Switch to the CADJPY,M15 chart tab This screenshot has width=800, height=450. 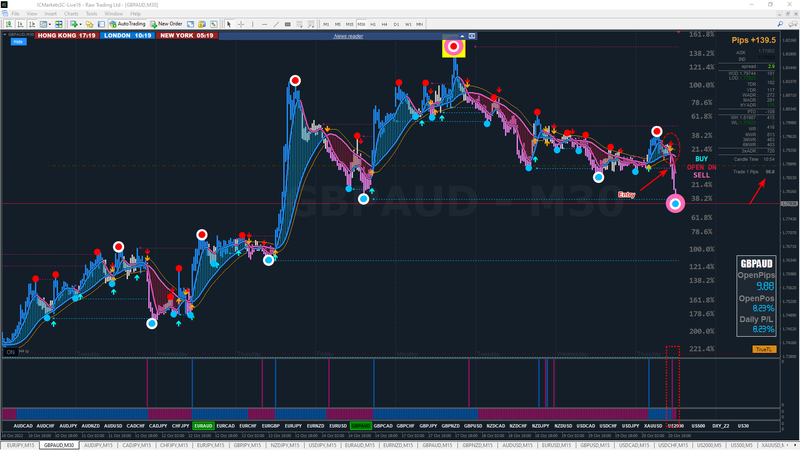point(137,445)
